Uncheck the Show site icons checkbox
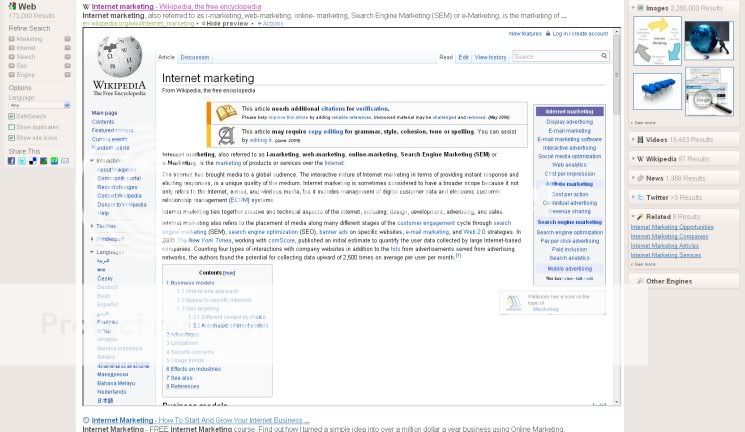The width and height of the screenshot is (745, 432). pos(12,138)
